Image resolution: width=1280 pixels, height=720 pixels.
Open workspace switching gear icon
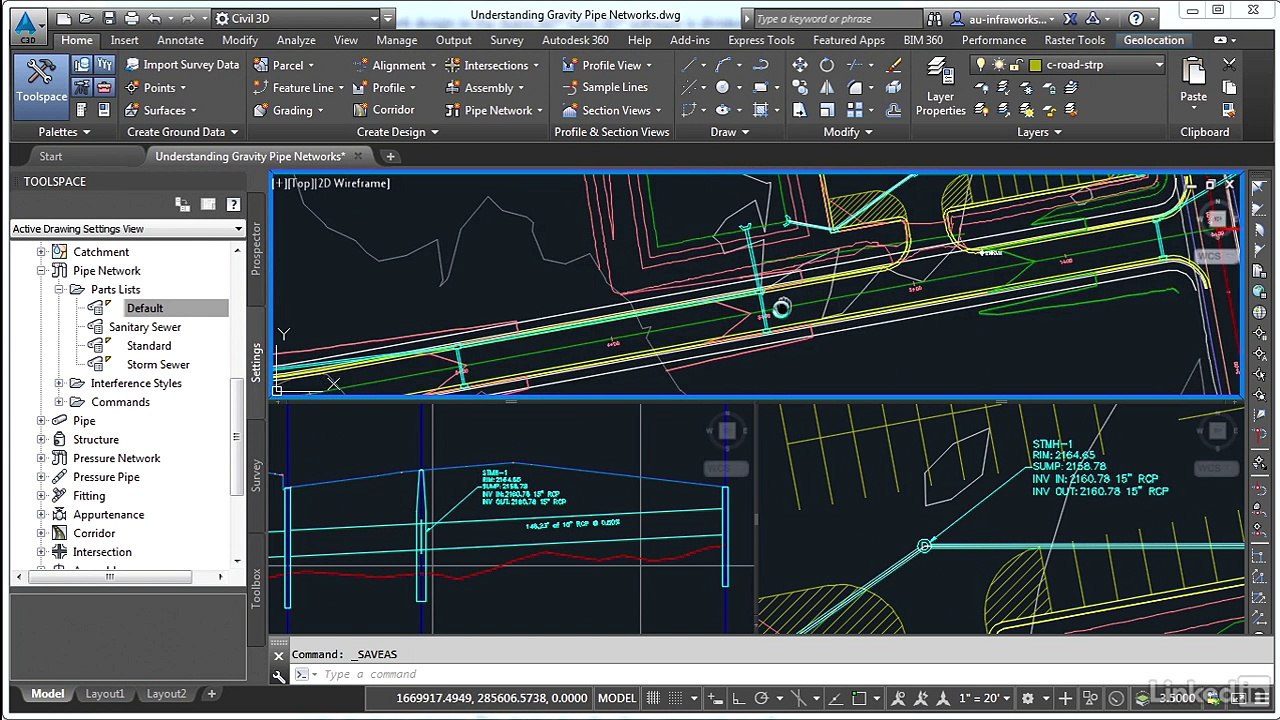pos(1028,698)
